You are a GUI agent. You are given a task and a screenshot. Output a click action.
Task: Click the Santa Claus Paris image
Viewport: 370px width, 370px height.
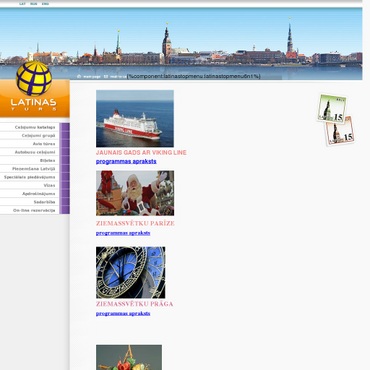click(135, 193)
